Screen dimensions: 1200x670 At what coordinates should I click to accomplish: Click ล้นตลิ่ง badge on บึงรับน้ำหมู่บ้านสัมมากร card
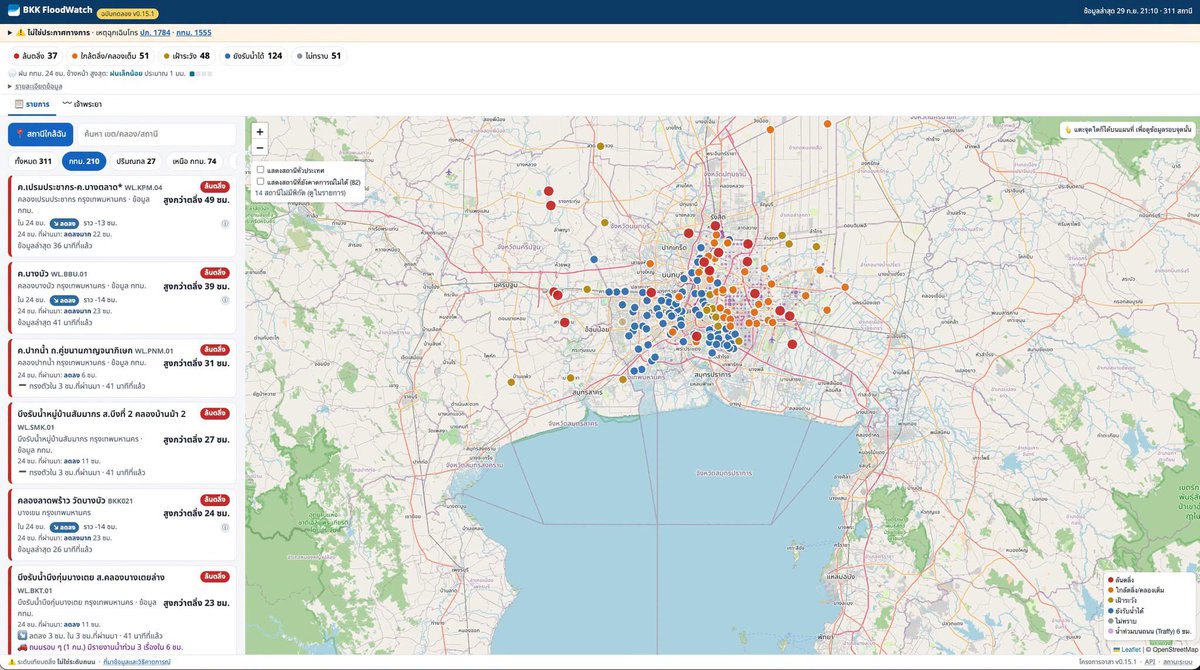pos(215,413)
